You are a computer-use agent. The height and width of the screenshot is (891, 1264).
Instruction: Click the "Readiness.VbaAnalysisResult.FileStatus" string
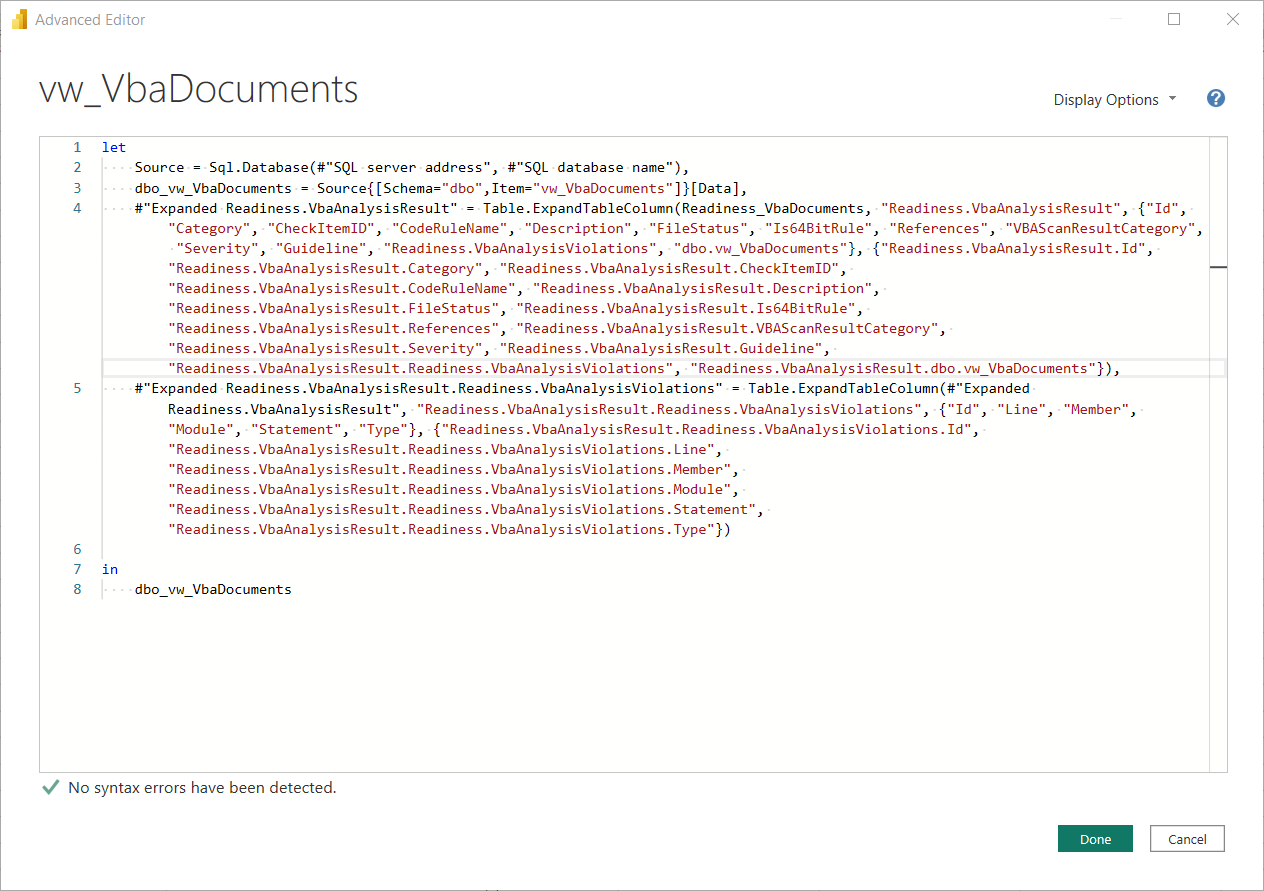[x=333, y=308]
